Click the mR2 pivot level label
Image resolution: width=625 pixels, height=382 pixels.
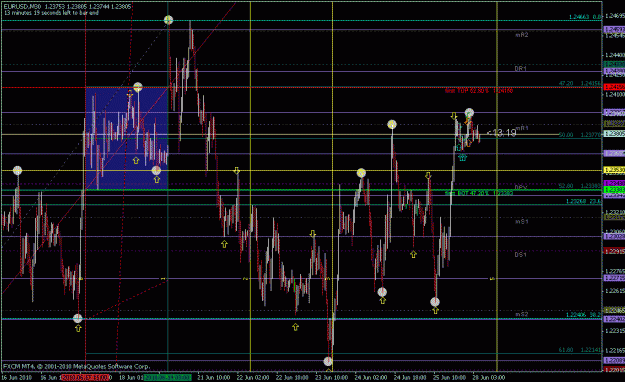pos(521,35)
